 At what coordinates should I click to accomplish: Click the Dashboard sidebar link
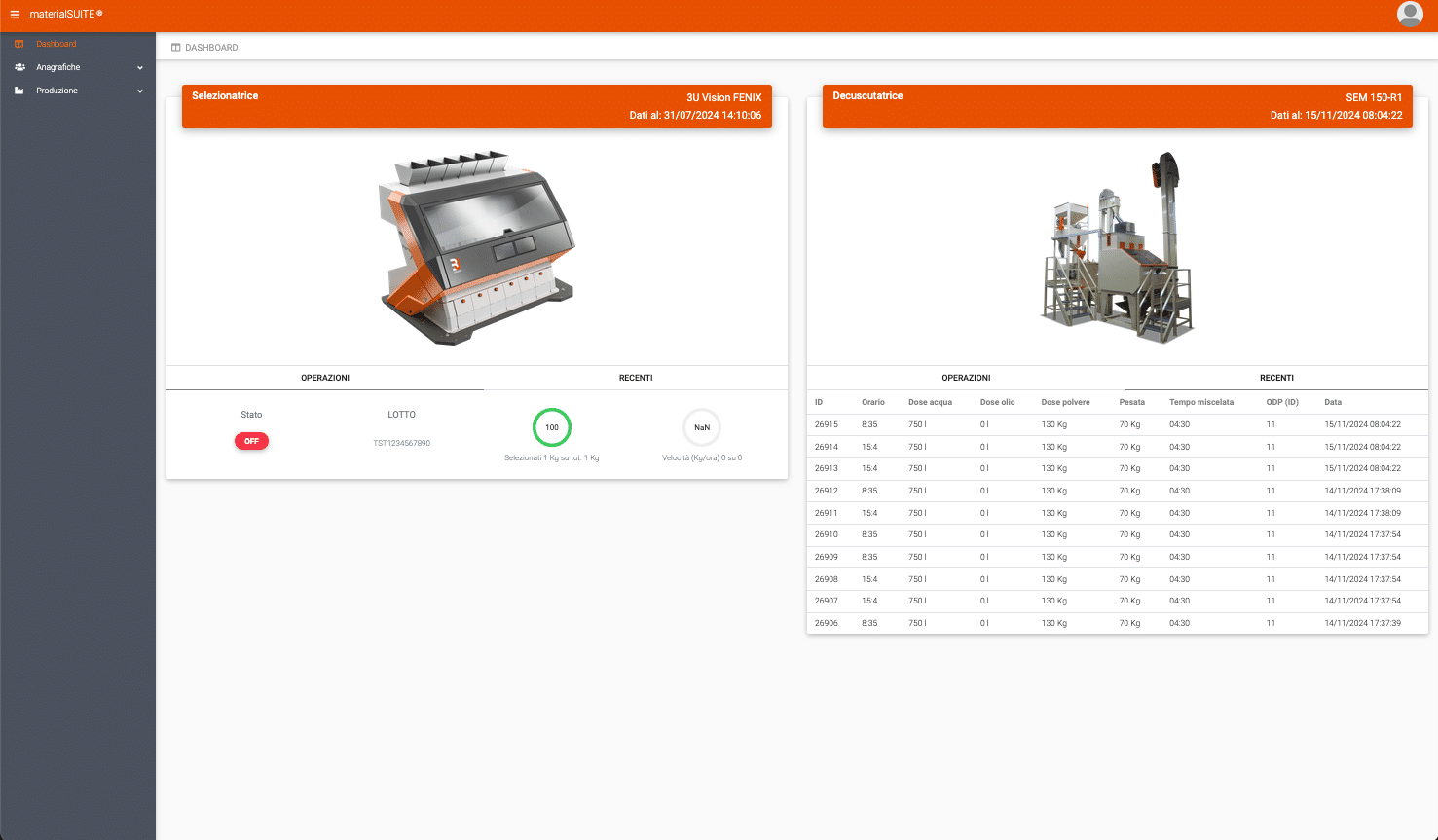click(56, 44)
